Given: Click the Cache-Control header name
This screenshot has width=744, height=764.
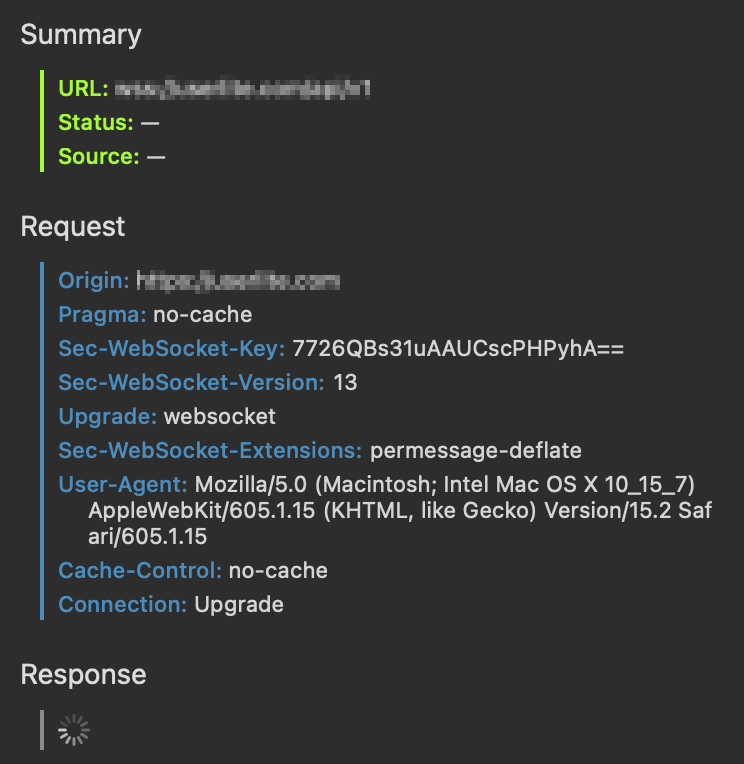Looking at the screenshot, I should [140, 571].
